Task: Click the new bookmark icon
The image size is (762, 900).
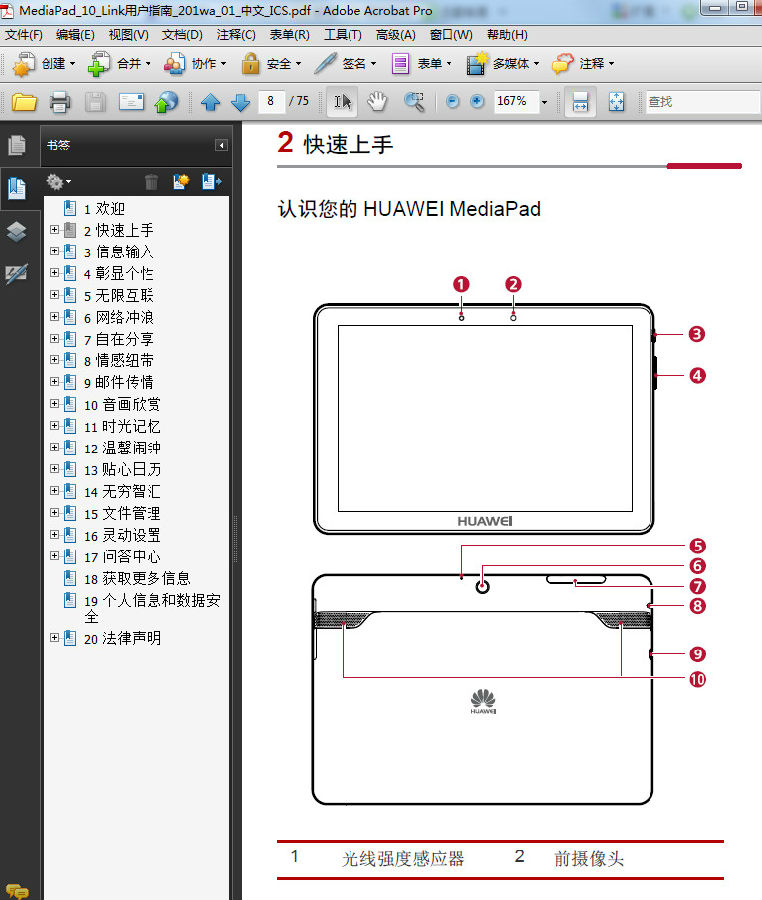Action: [x=181, y=182]
